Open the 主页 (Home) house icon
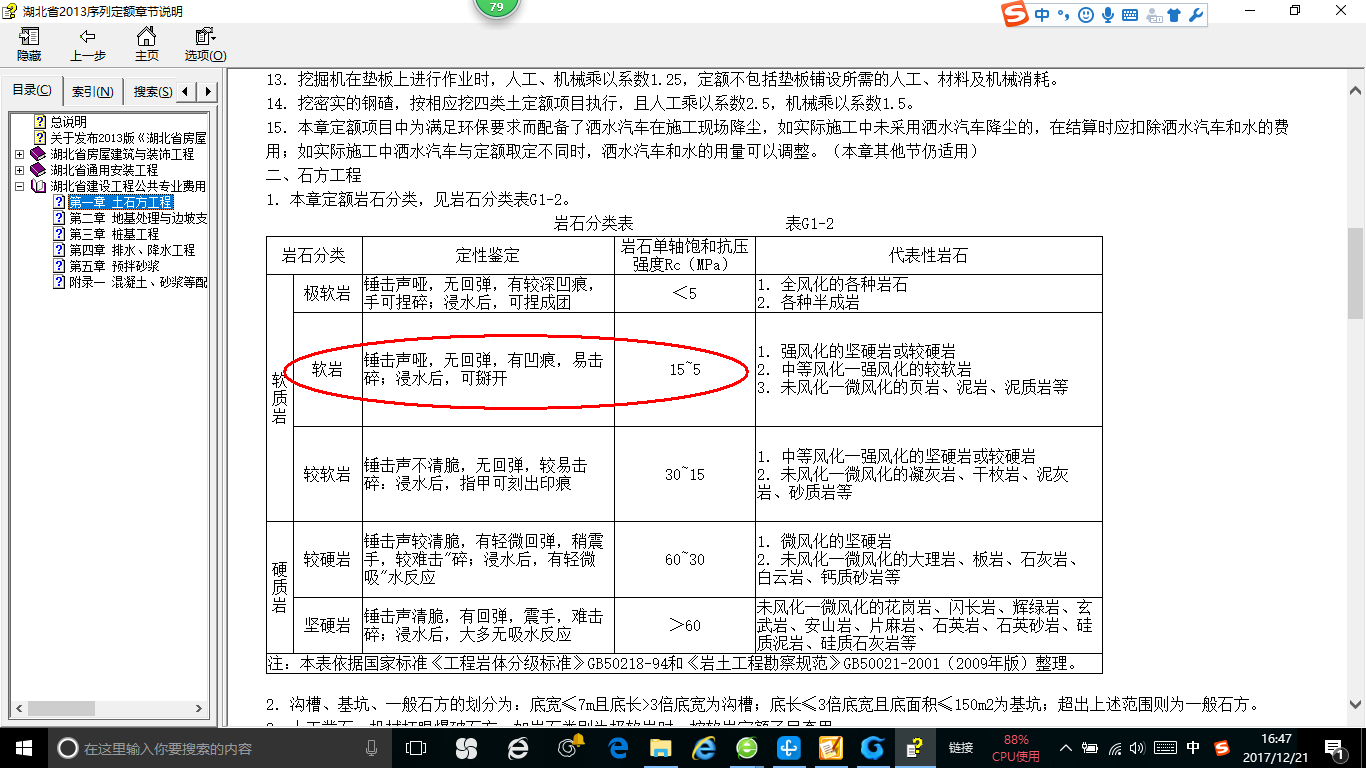The width and height of the screenshot is (1366, 768). click(x=147, y=44)
